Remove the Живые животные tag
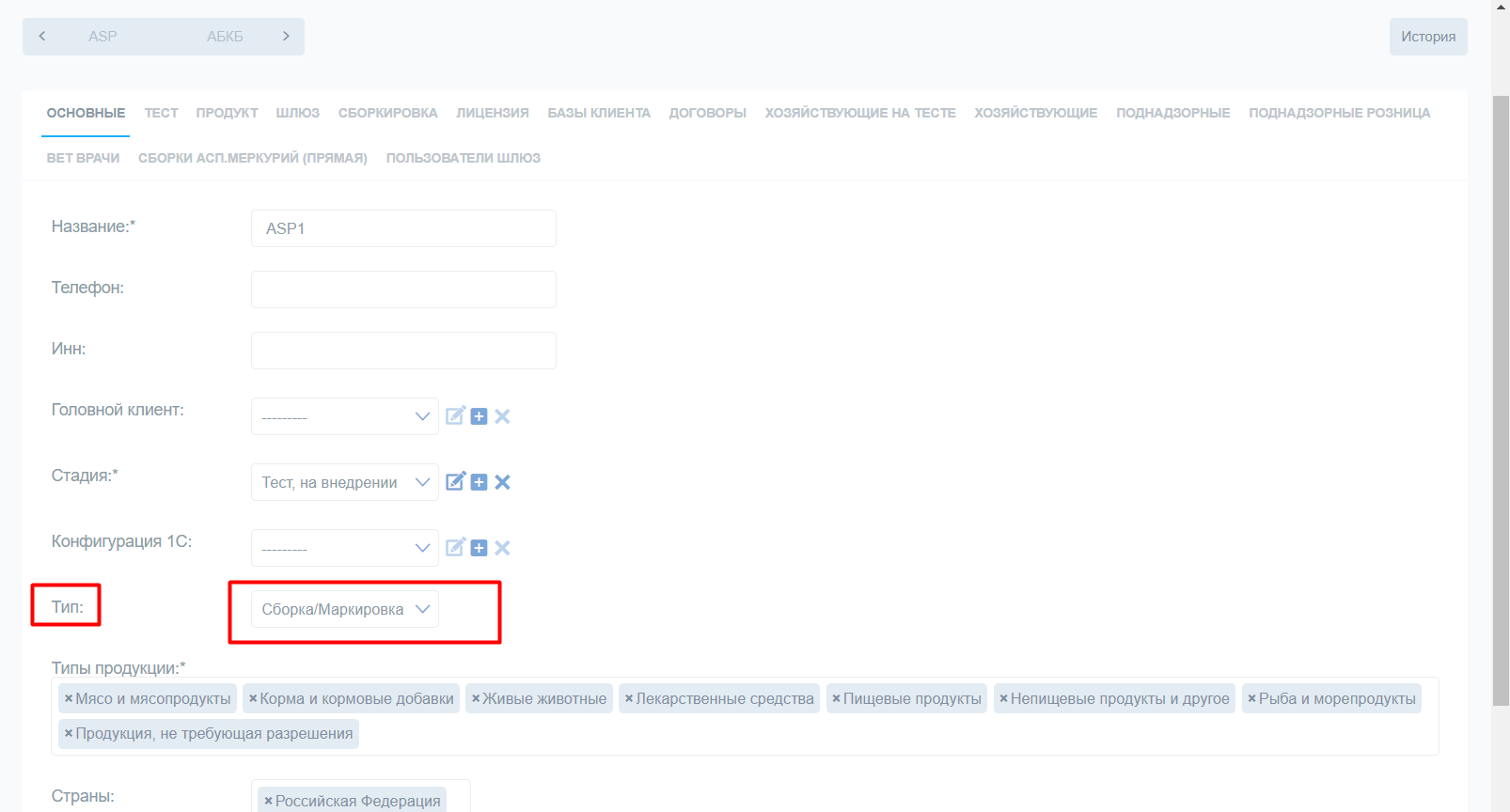The height and width of the screenshot is (812, 1510). coord(476,698)
